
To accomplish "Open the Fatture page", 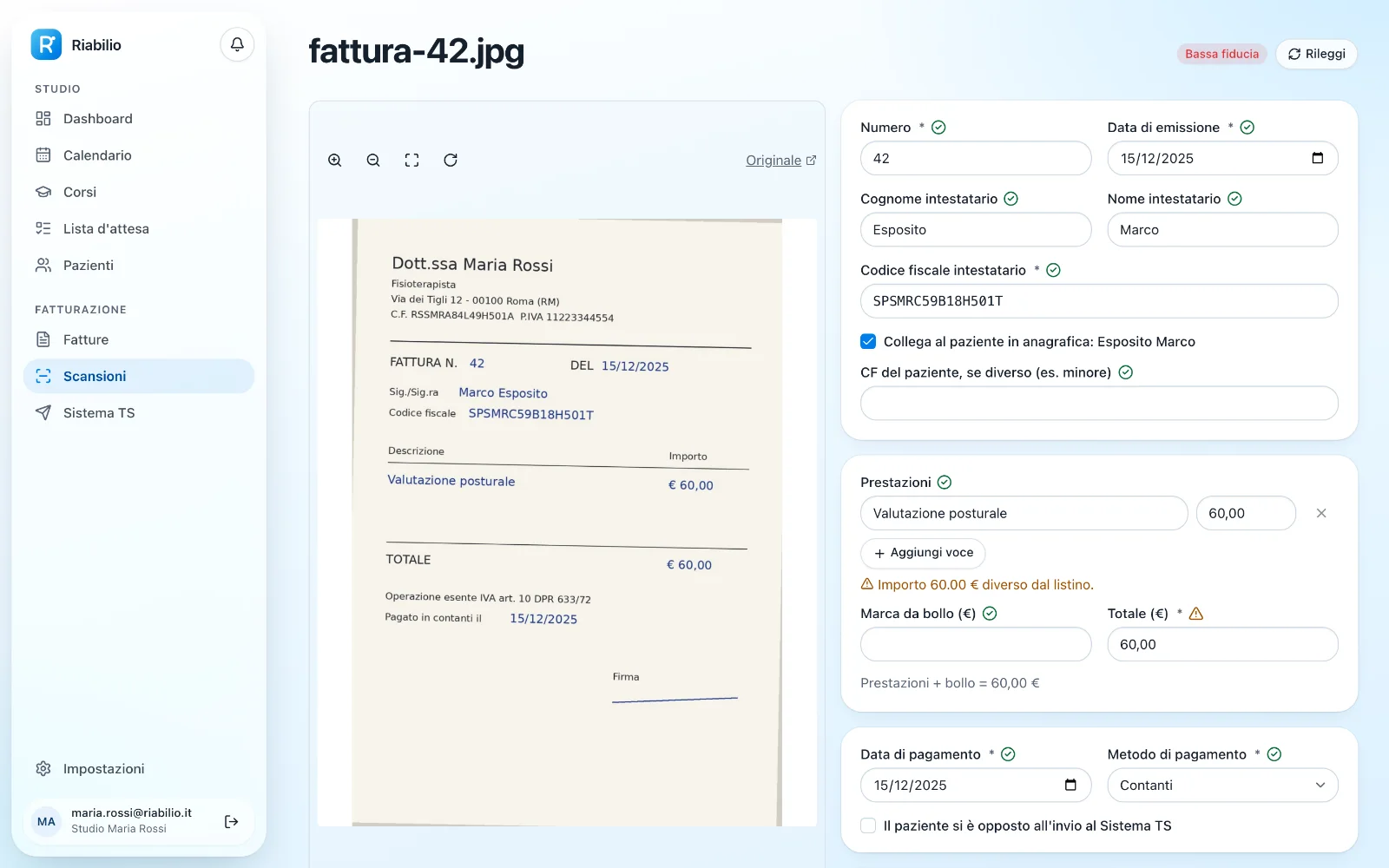I will tap(139, 339).
